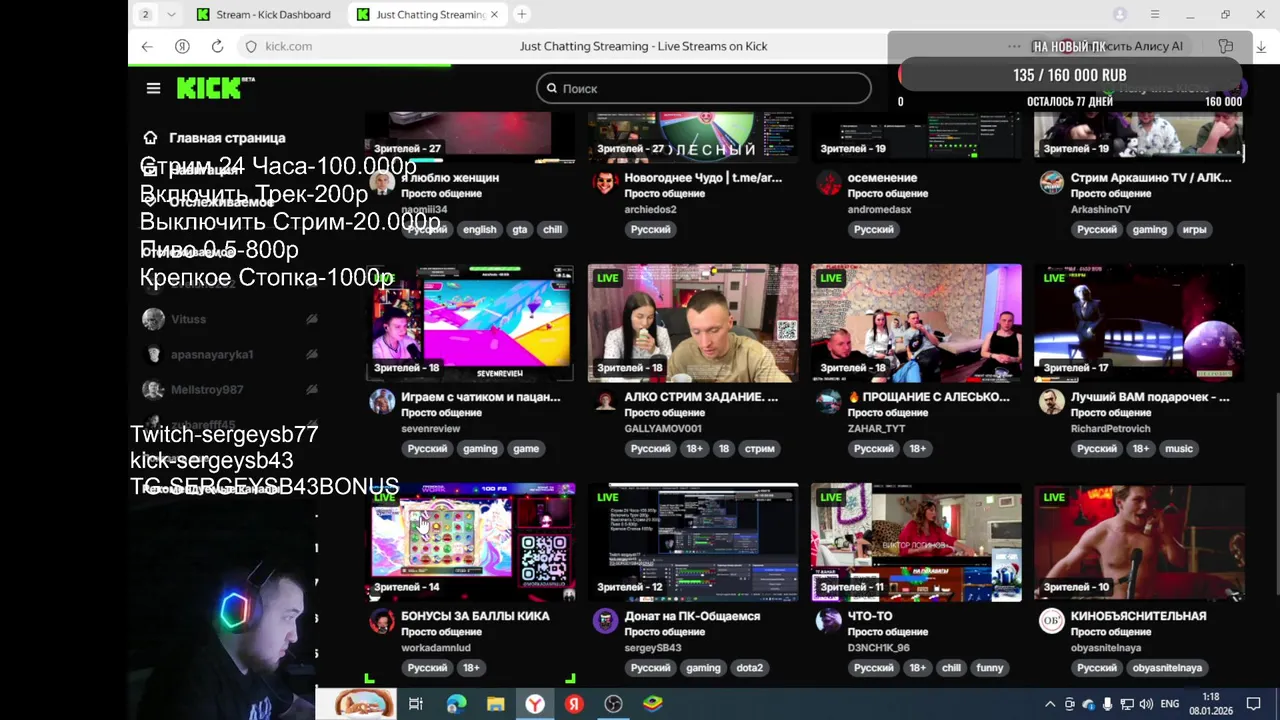1280x720 pixels.
Task: Launch Microsoft Edge from the taskbar
Action: click(x=456, y=704)
